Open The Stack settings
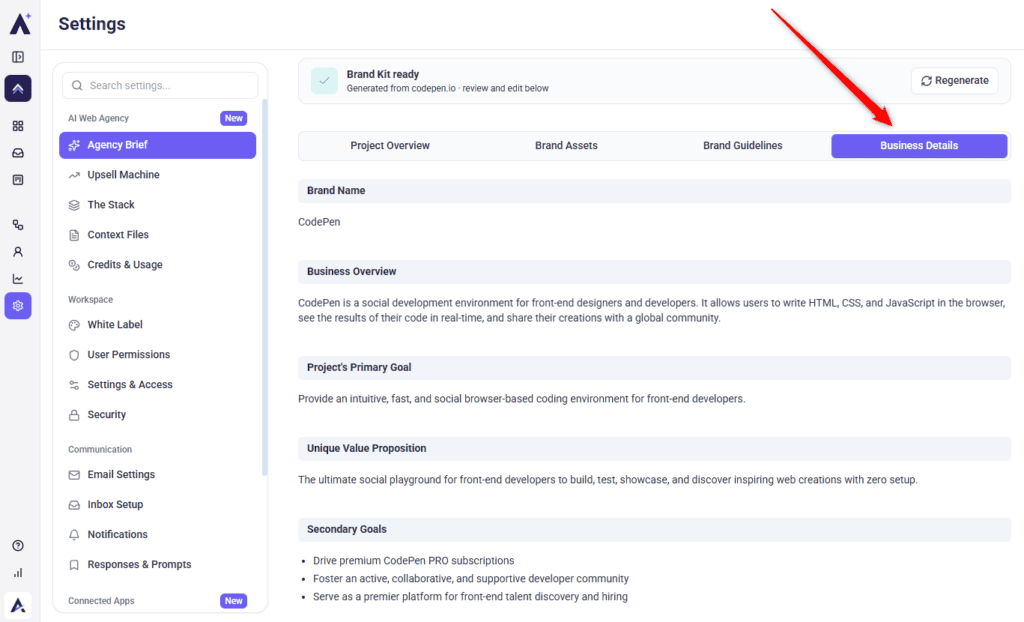Image resolution: width=1024 pixels, height=622 pixels. point(157,205)
